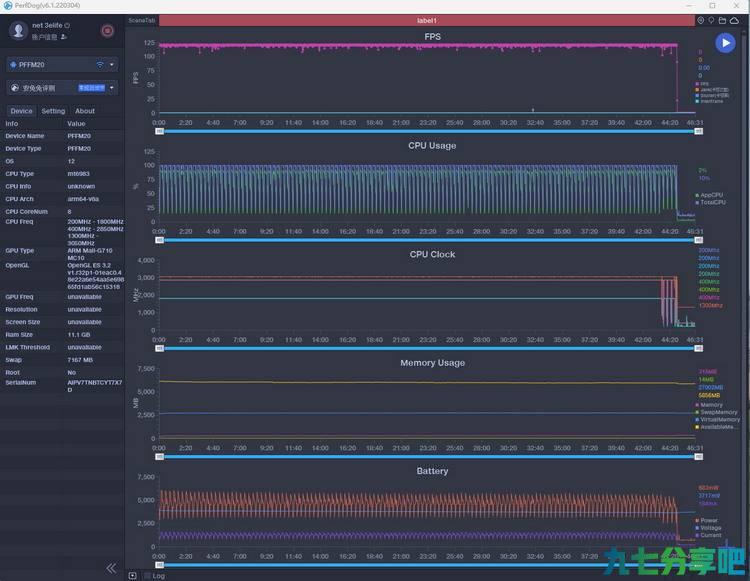This screenshot has height=581, width=750.
Task: Click the Battery chart title
Action: point(432,471)
